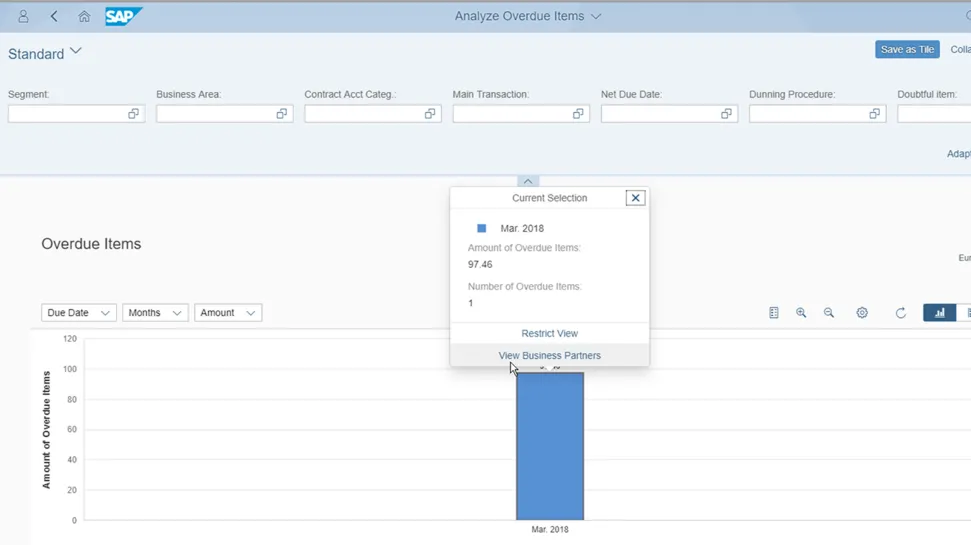This screenshot has width=971, height=545.
Task: Expand the Due Date dropdown
Action: pyautogui.click(x=78, y=313)
